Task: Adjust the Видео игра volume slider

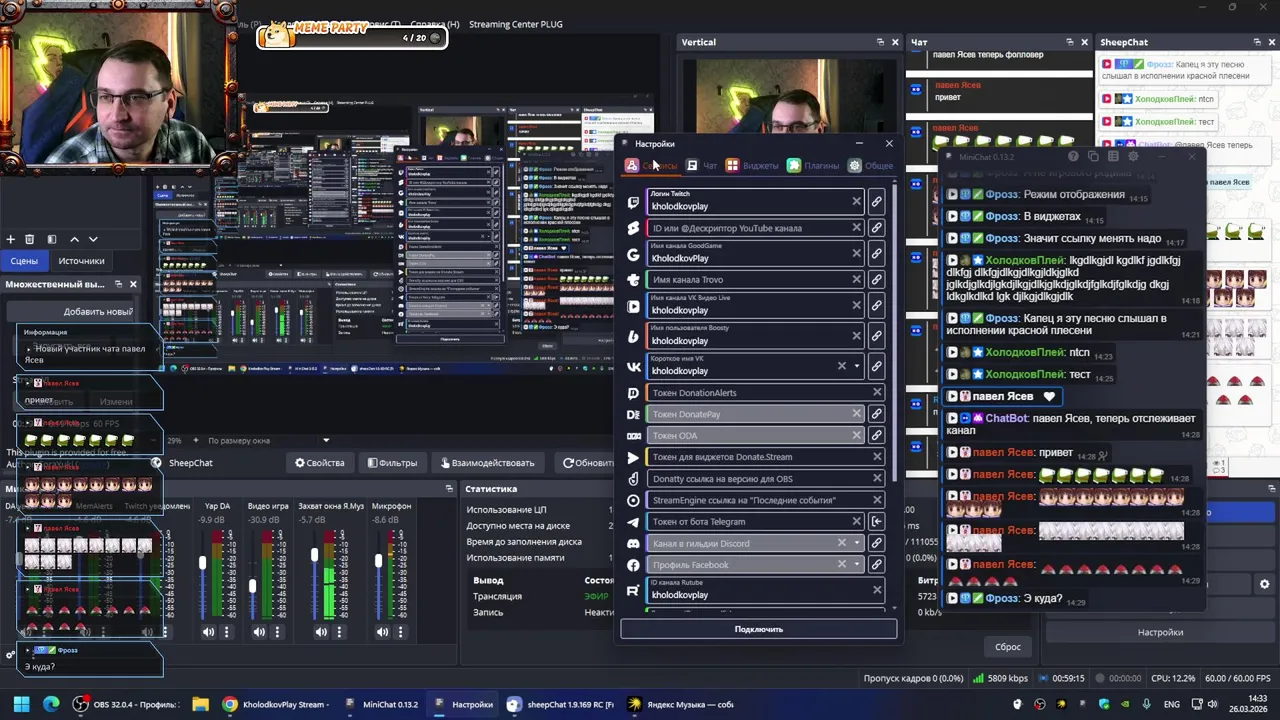Action: pyautogui.click(x=252, y=586)
